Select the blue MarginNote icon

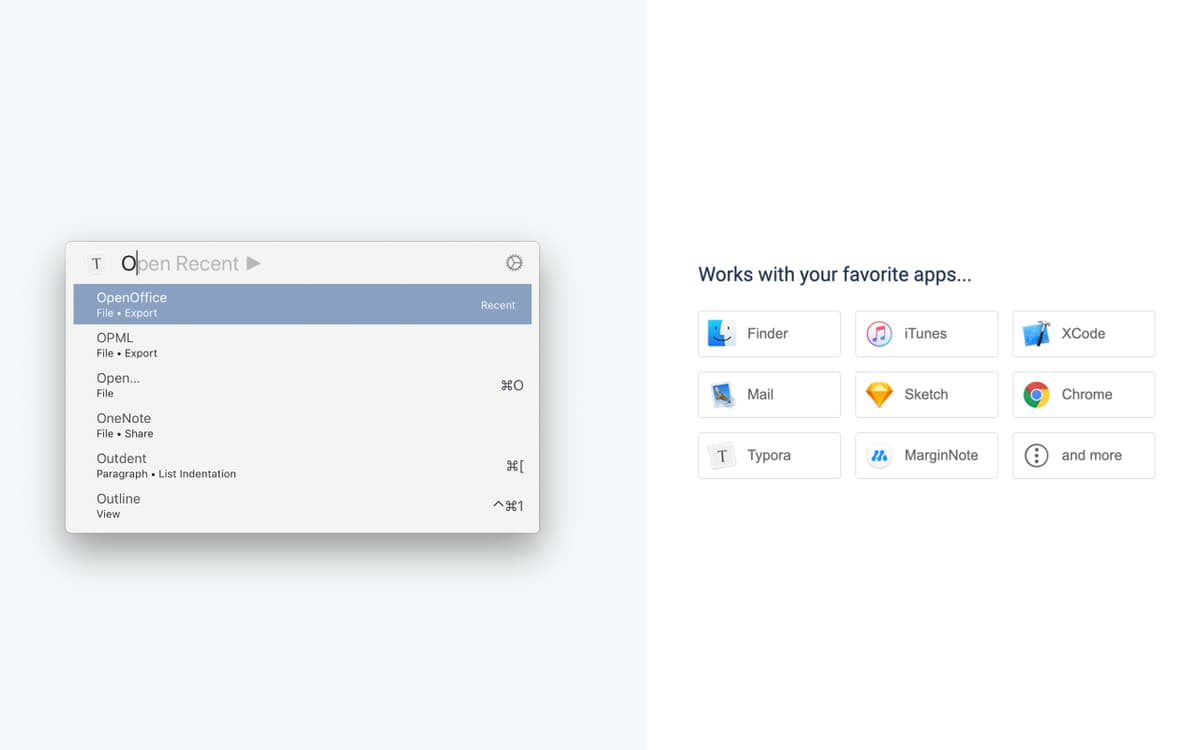877,455
